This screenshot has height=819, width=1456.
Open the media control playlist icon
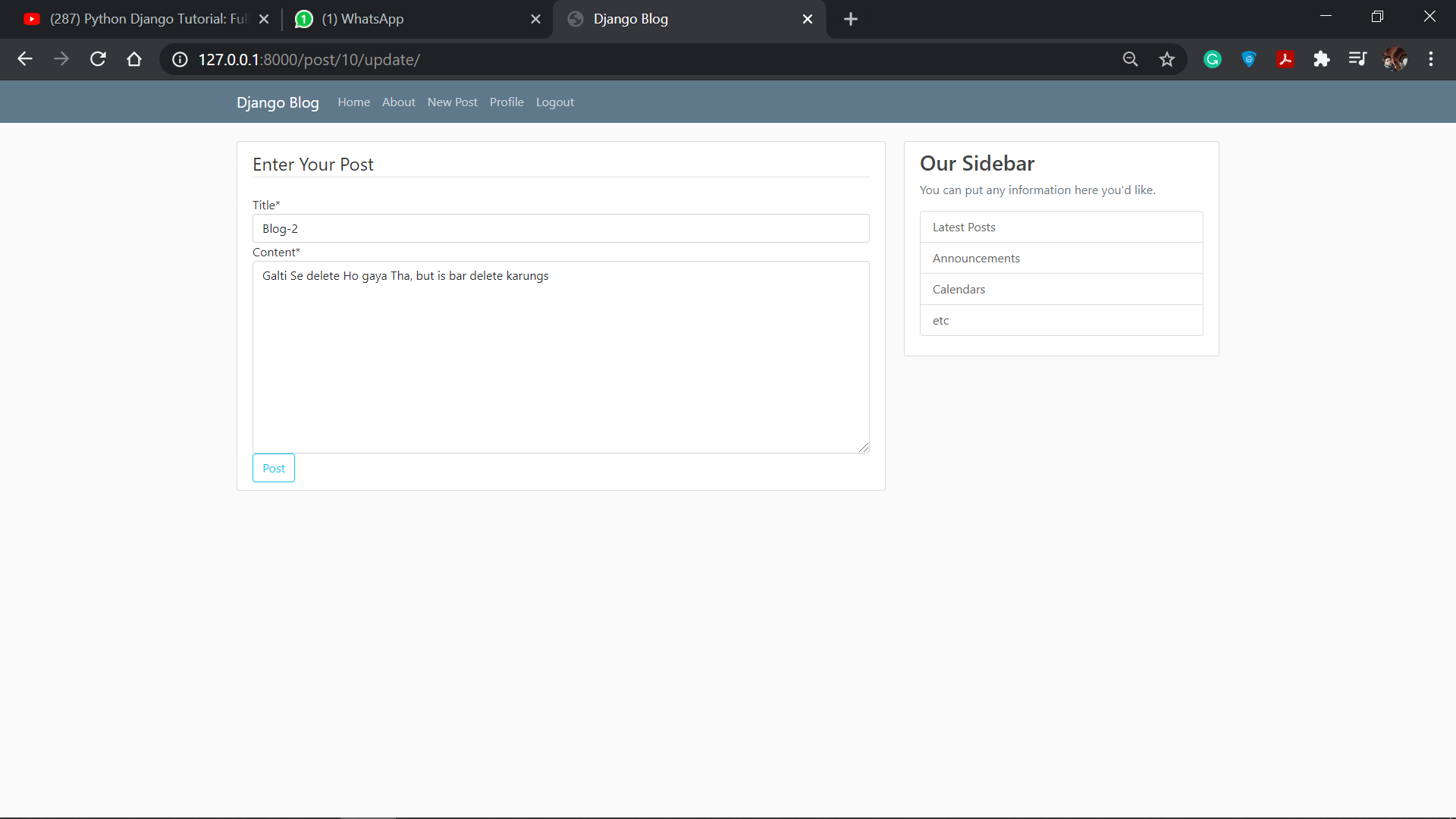pos(1358,59)
